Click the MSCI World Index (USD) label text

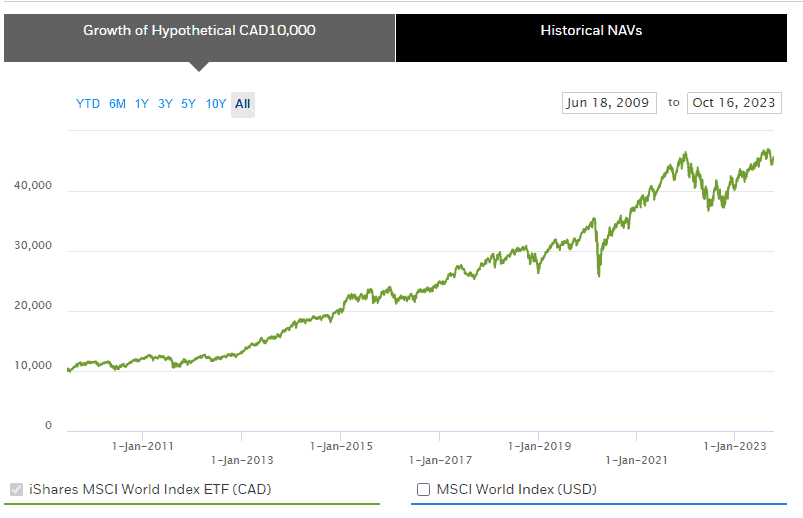(x=516, y=490)
